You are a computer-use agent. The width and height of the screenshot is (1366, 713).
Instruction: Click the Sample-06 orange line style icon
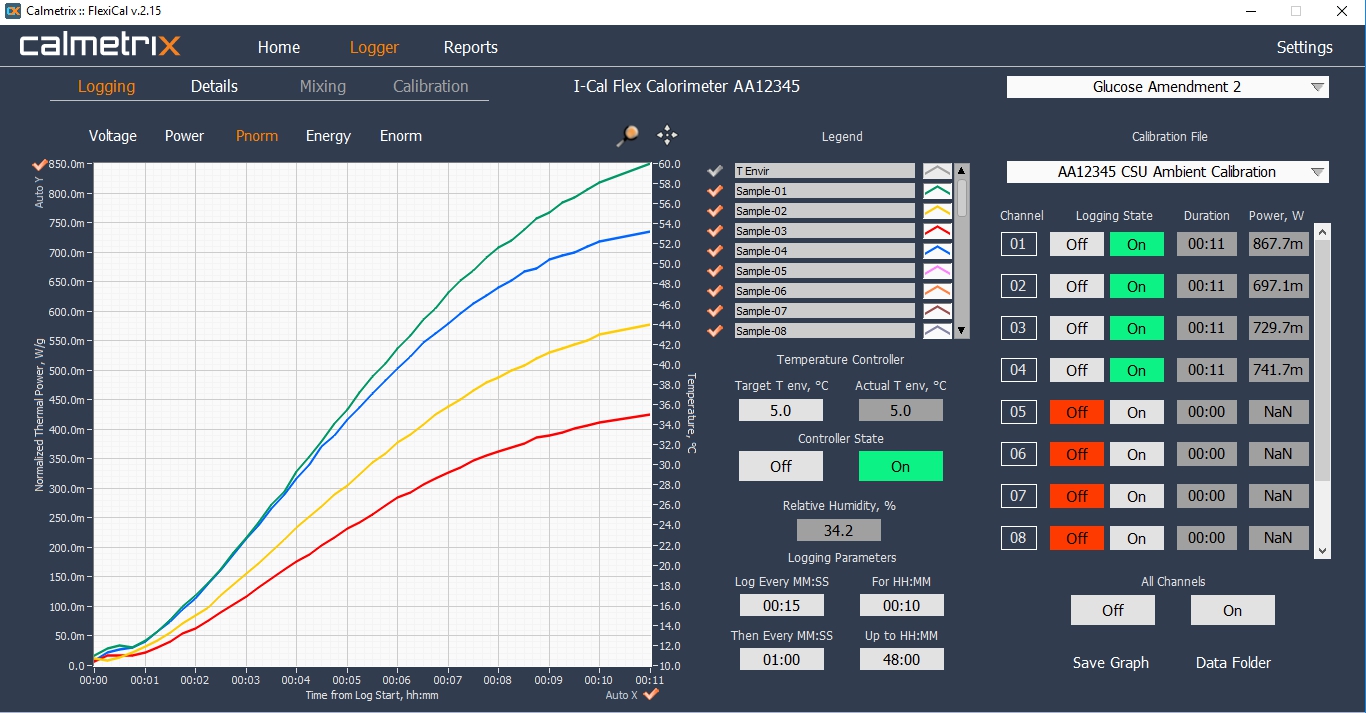(x=937, y=291)
